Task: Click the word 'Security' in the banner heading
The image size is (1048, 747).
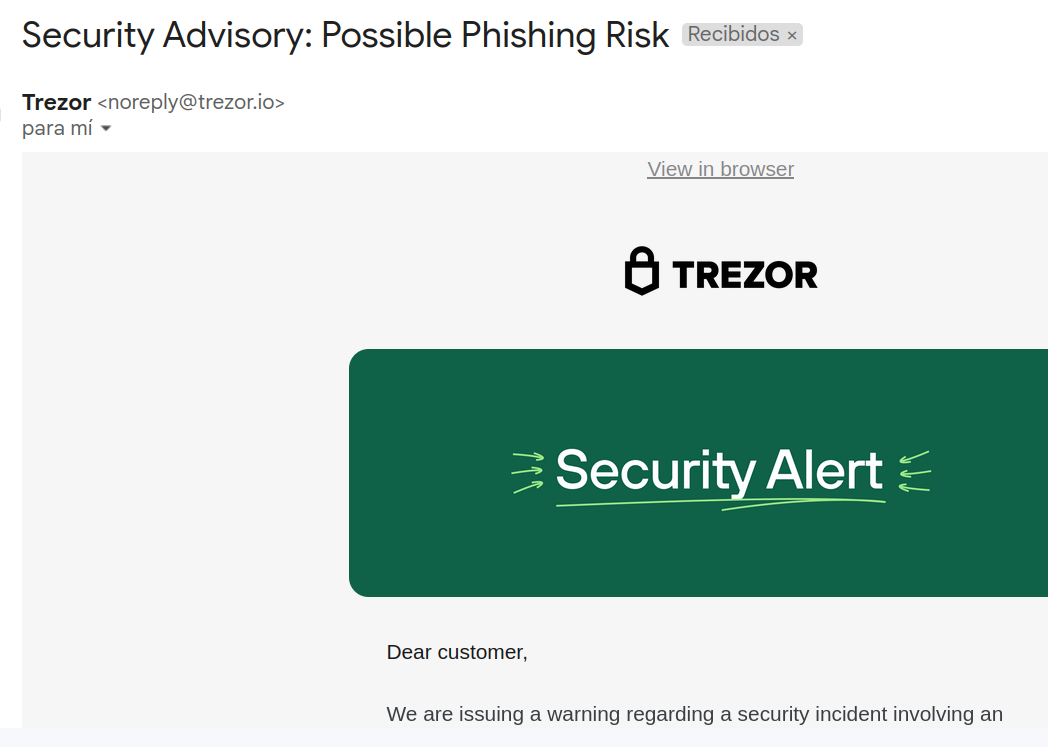Action: tap(655, 470)
